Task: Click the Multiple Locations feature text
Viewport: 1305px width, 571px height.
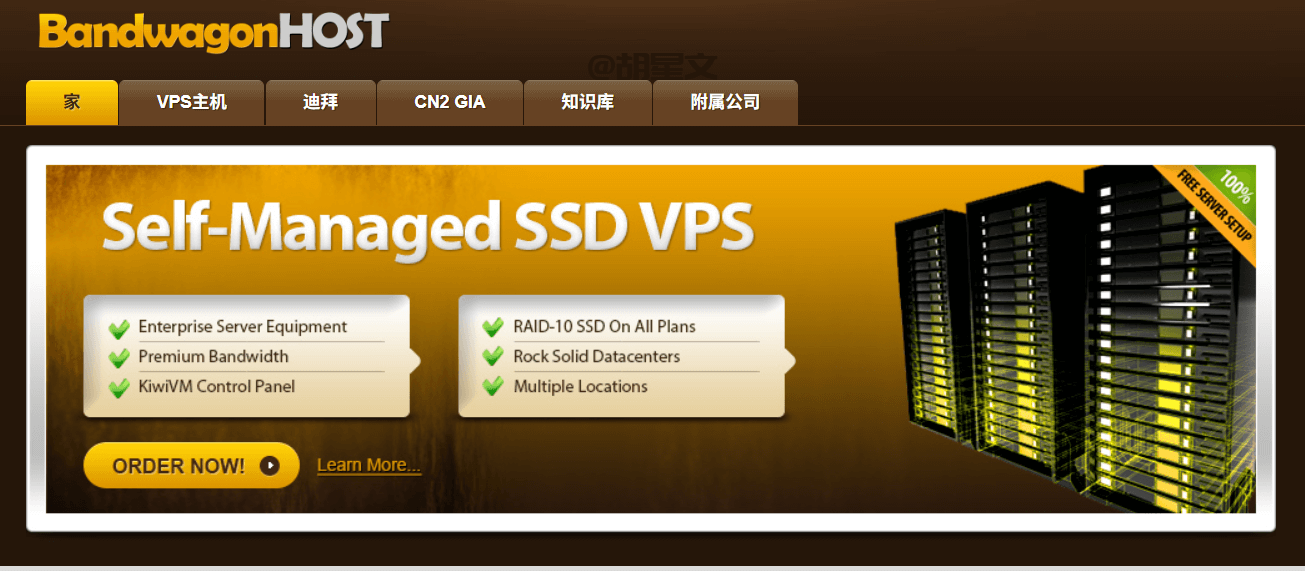Action: (581, 387)
